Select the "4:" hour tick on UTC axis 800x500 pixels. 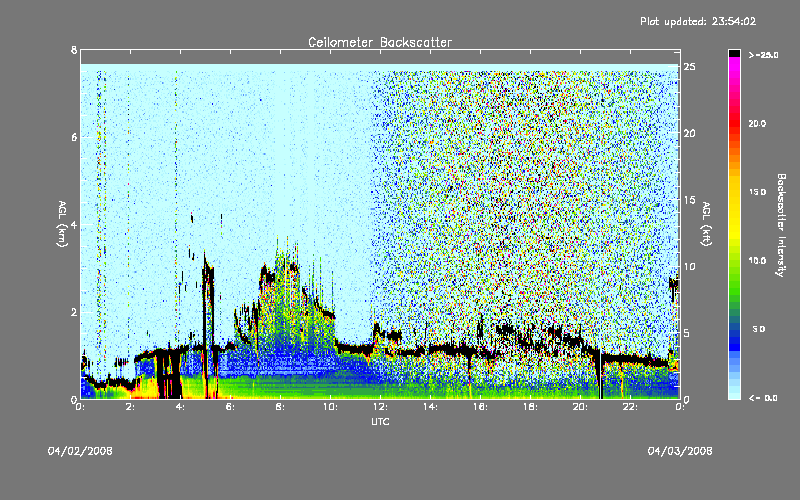click(x=180, y=407)
